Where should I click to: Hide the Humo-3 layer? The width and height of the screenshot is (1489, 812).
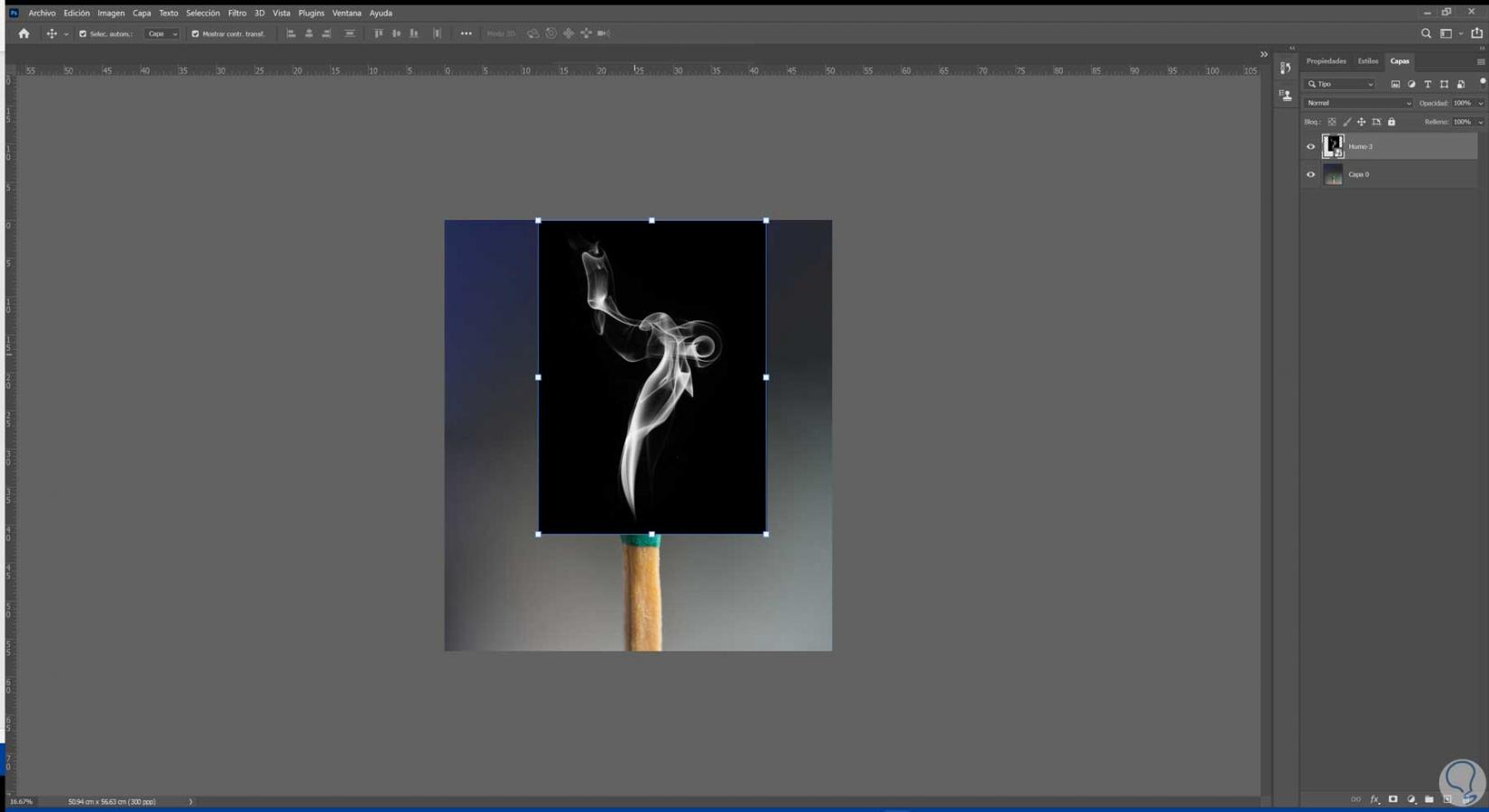coord(1310,146)
